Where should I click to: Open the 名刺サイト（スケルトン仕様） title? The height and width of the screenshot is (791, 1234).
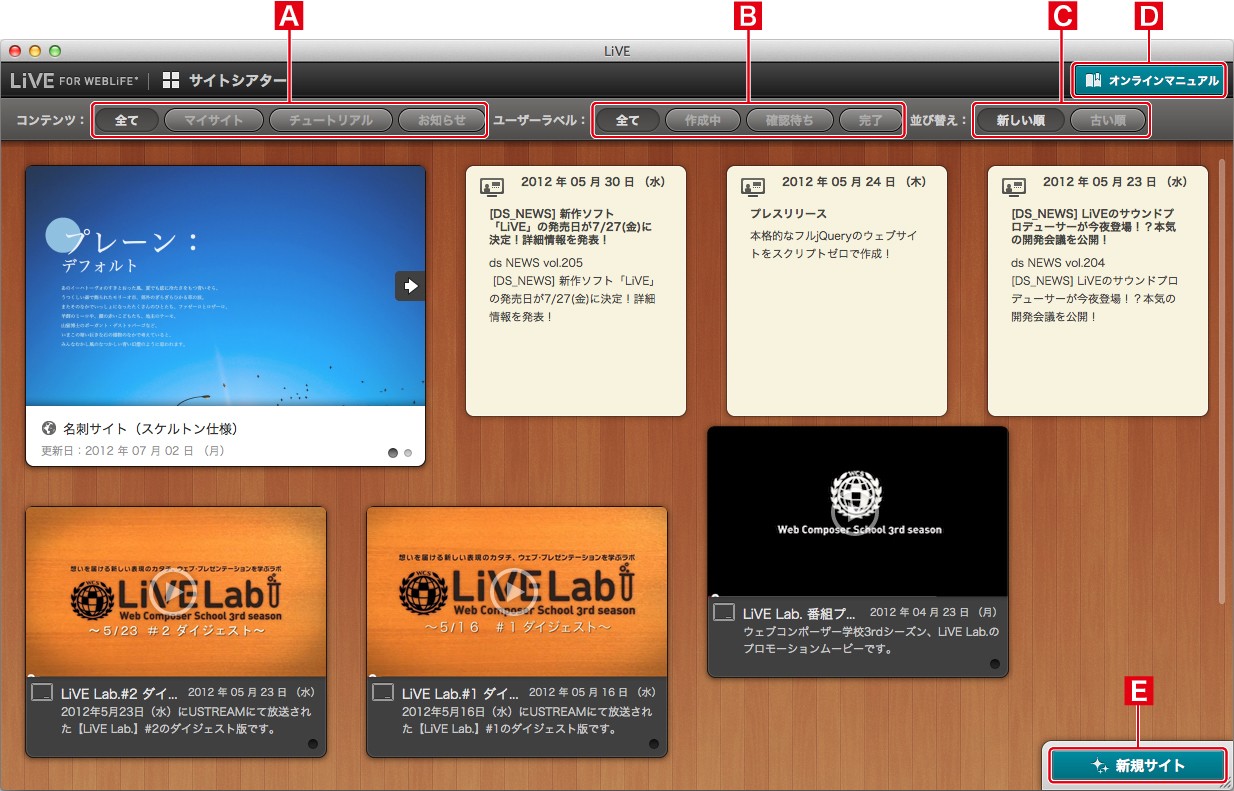pyautogui.click(x=150, y=428)
